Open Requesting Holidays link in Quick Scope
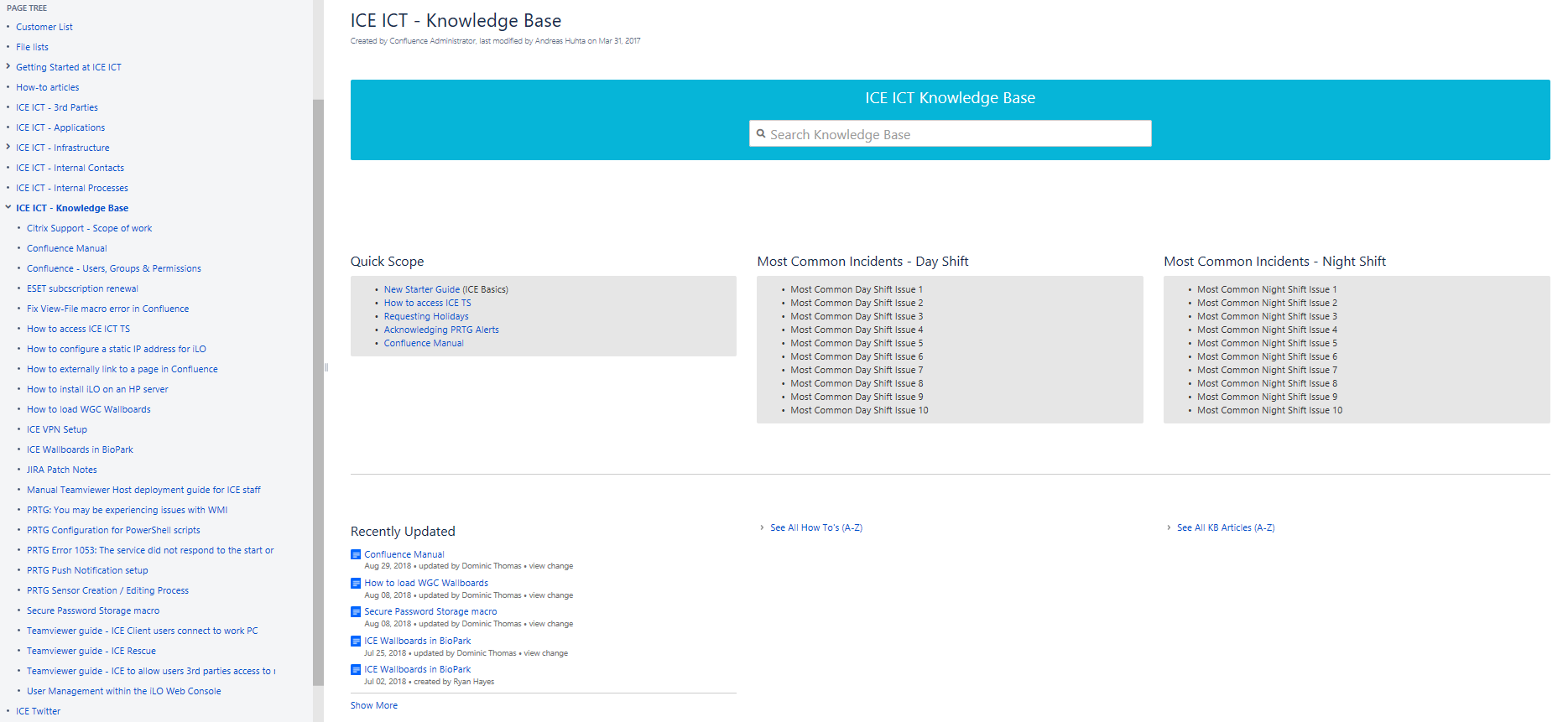This screenshot has width=1568, height=722. pyautogui.click(x=426, y=316)
